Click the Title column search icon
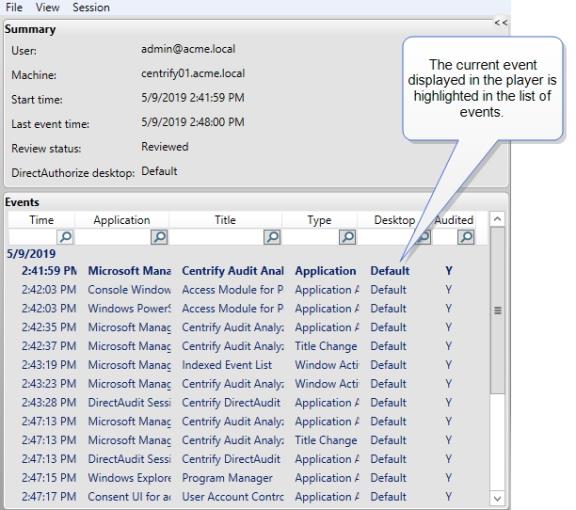The height and width of the screenshot is (510, 576). pos(272,237)
